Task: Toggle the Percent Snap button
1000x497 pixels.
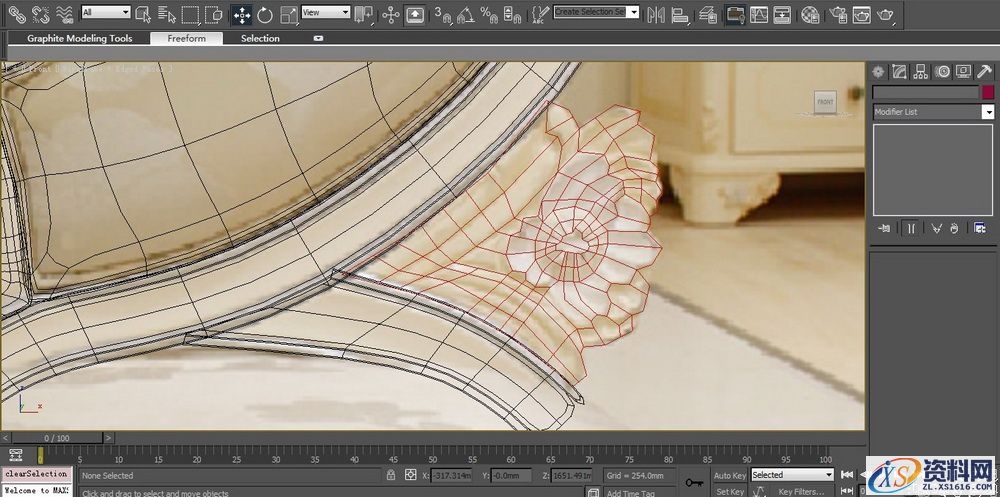Action: pyautogui.click(x=489, y=14)
